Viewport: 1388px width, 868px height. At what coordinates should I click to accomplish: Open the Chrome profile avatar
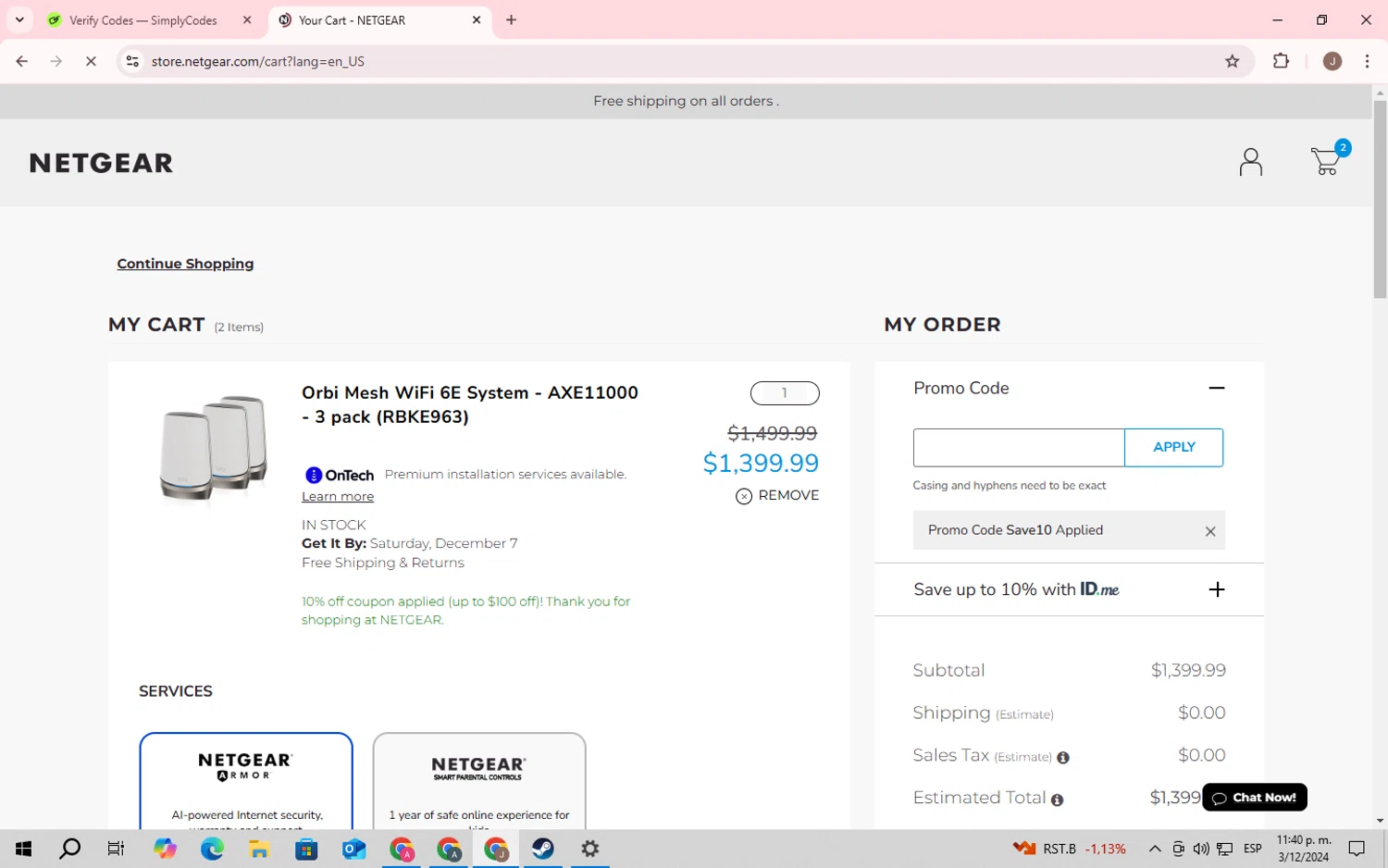point(1332,61)
